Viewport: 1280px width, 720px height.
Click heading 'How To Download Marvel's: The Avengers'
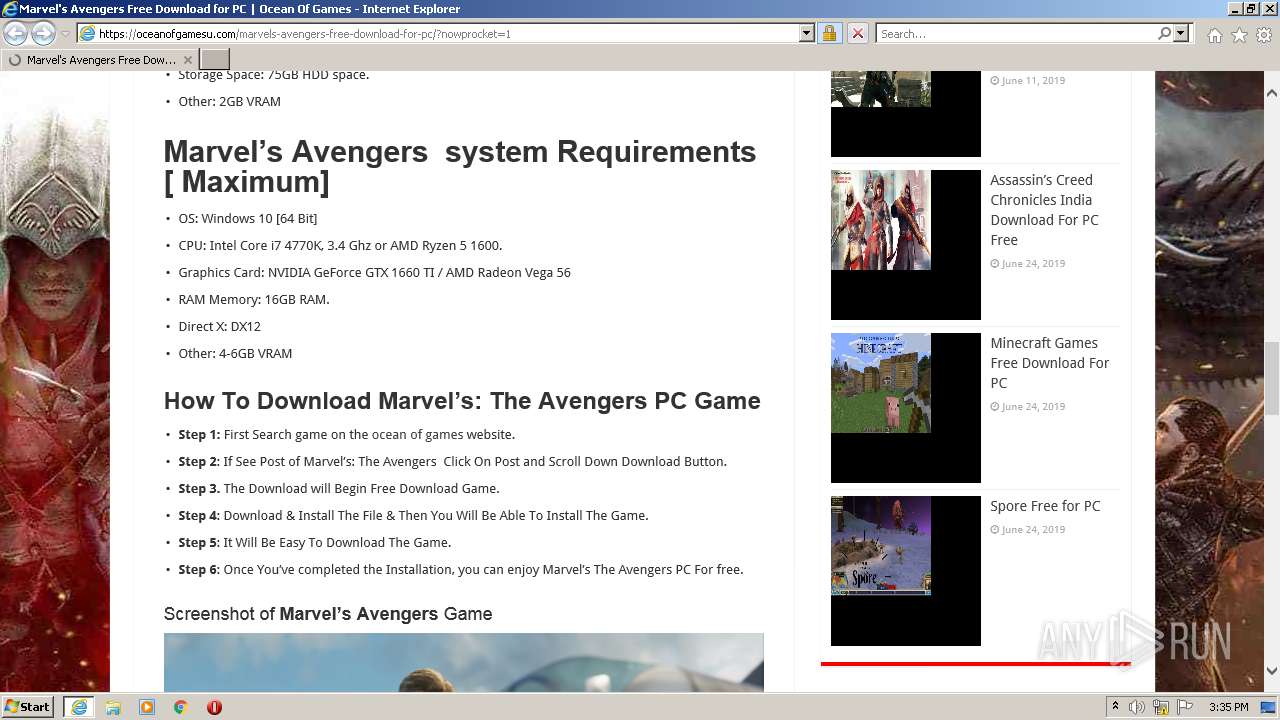(x=462, y=401)
